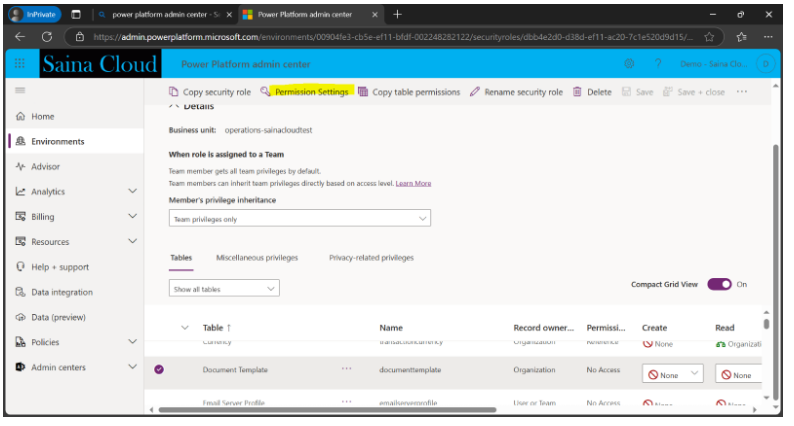Open browser settings and more menu
The height and width of the screenshot is (426, 794).
pyautogui.click(x=768, y=36)
